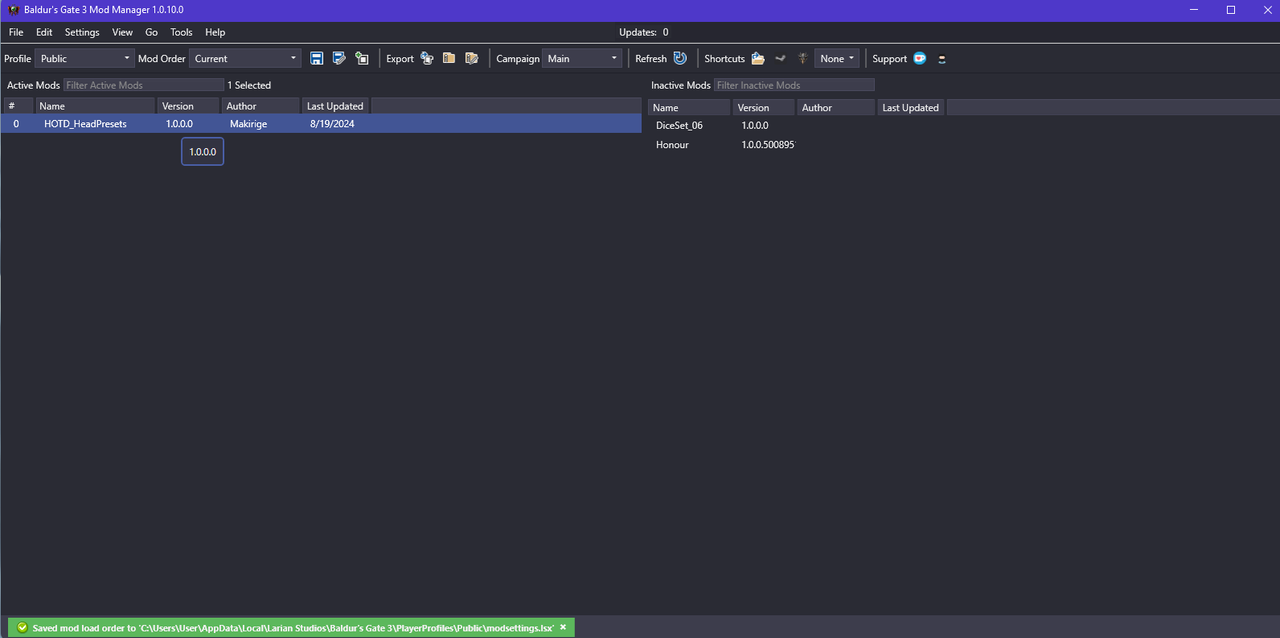Click the Makirige author cell
Screen dimensions: 1280x638
[248, 124]
